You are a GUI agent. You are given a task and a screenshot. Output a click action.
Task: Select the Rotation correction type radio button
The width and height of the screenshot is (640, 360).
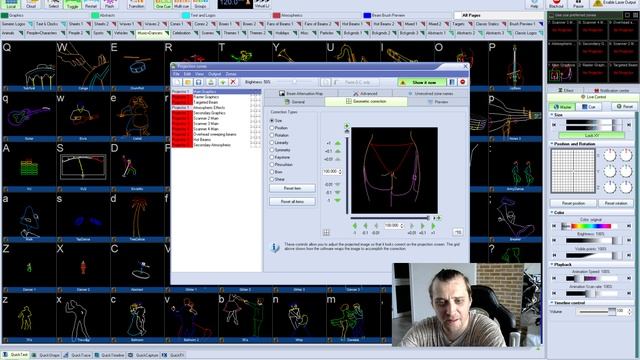click(x=272, y=135)
